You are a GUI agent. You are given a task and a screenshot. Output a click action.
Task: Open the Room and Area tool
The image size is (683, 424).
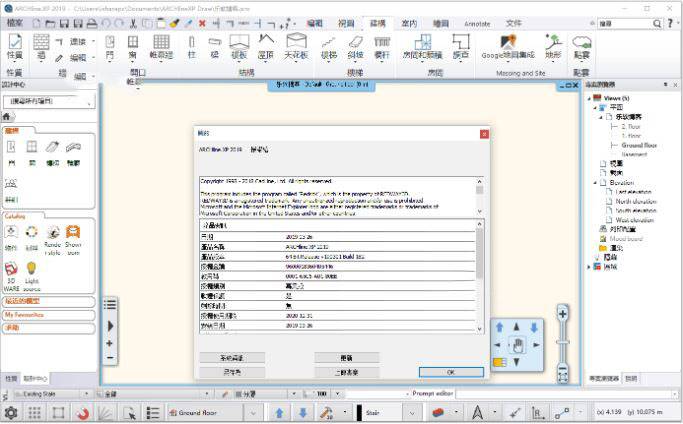422,47
